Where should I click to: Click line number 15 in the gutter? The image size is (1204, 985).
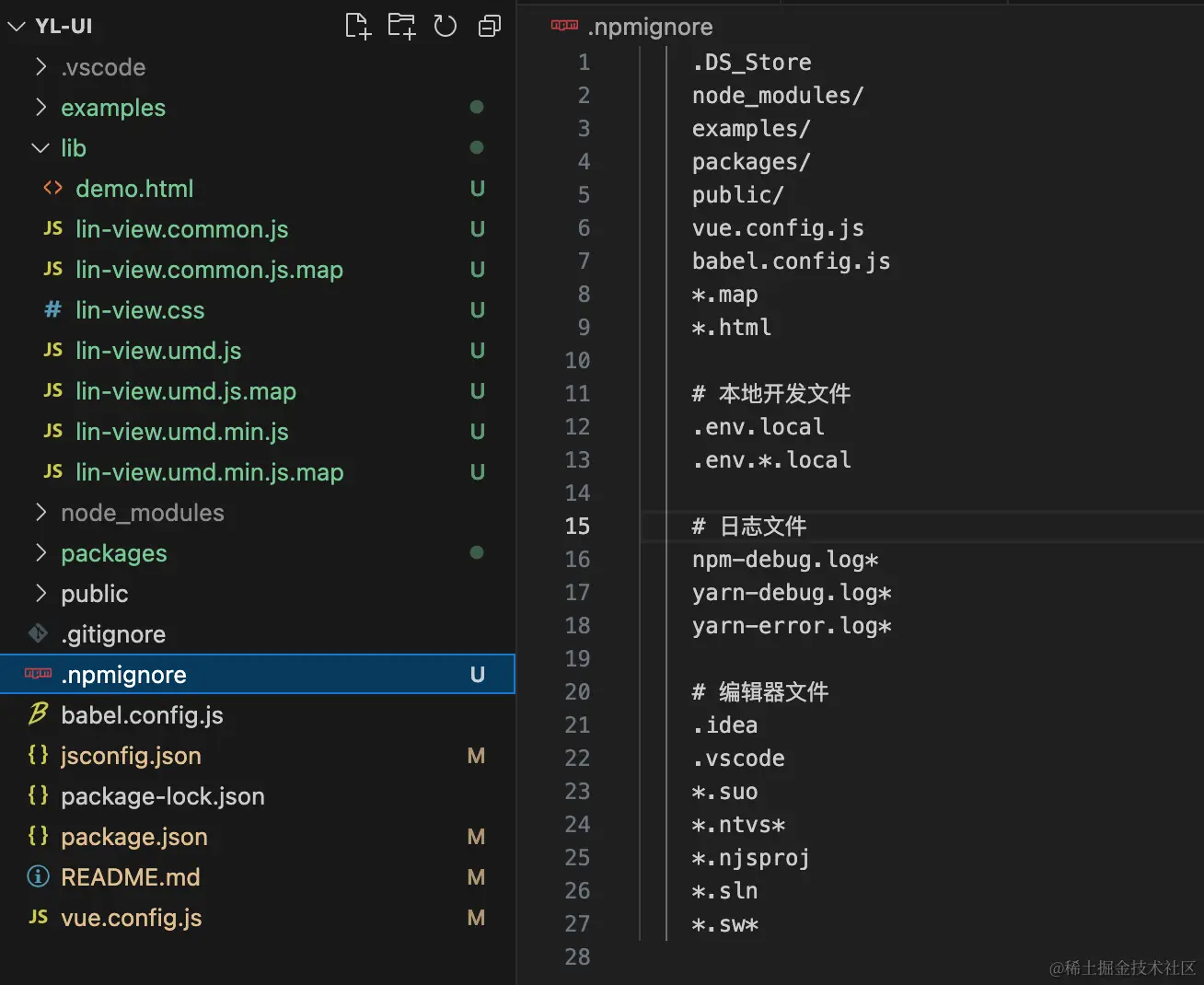click(577, 527)
